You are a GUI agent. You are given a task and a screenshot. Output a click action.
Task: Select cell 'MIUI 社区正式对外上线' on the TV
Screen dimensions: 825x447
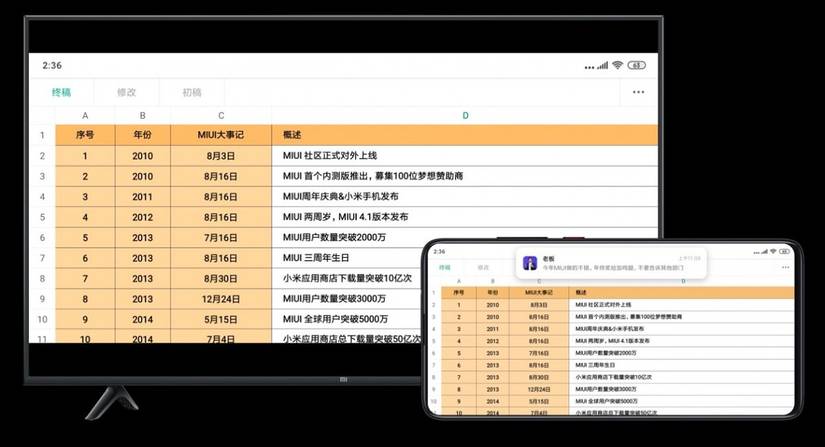point(465,156)
